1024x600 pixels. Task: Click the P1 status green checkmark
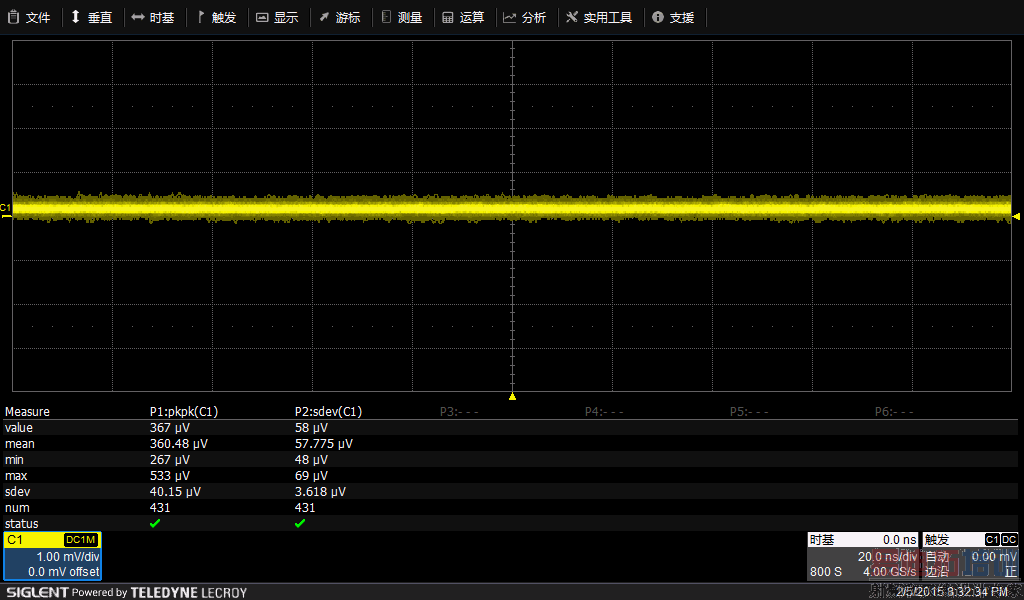click(x=155, y=524)
